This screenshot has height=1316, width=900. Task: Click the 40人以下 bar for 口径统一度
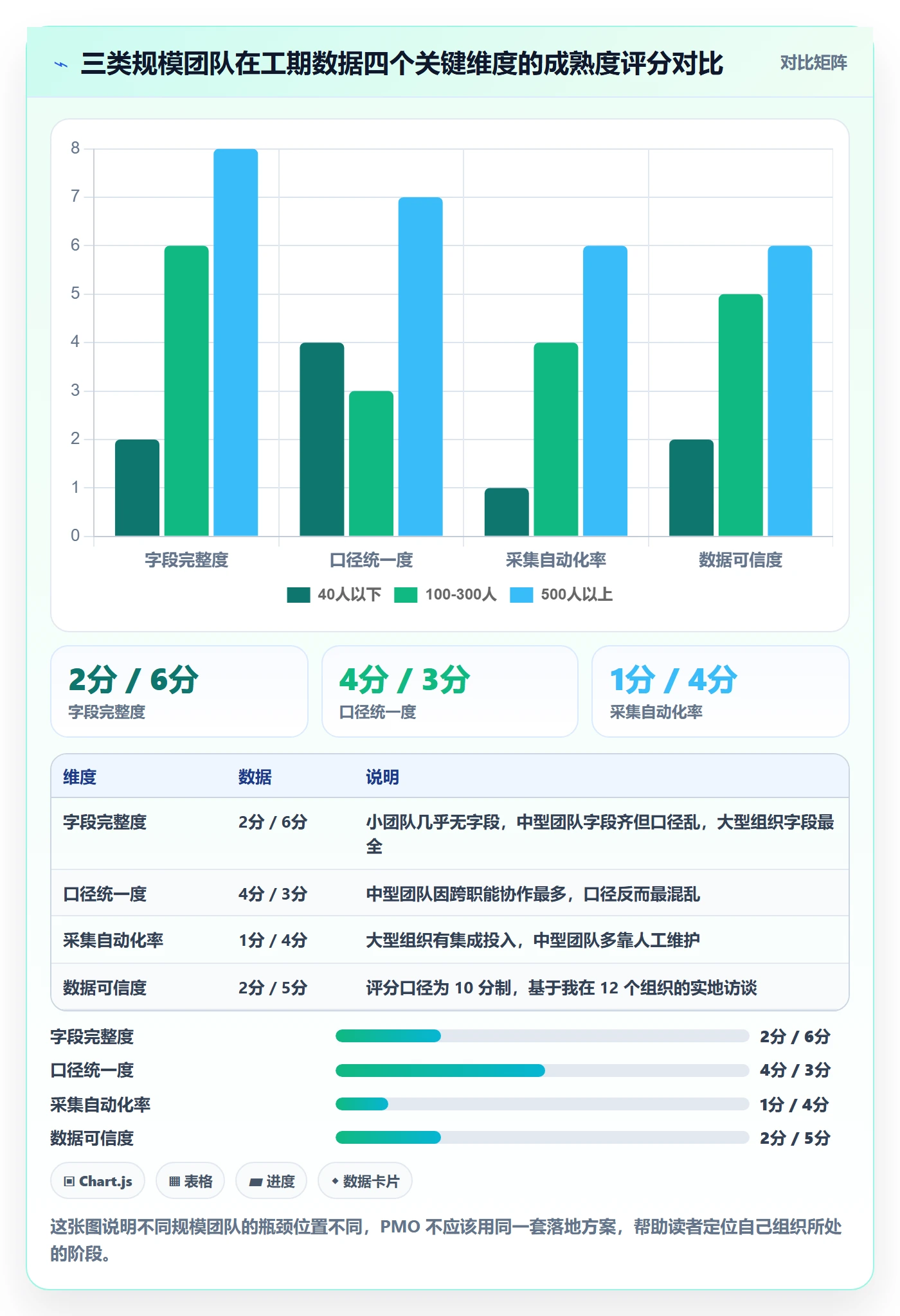click(x=322, y=440)
